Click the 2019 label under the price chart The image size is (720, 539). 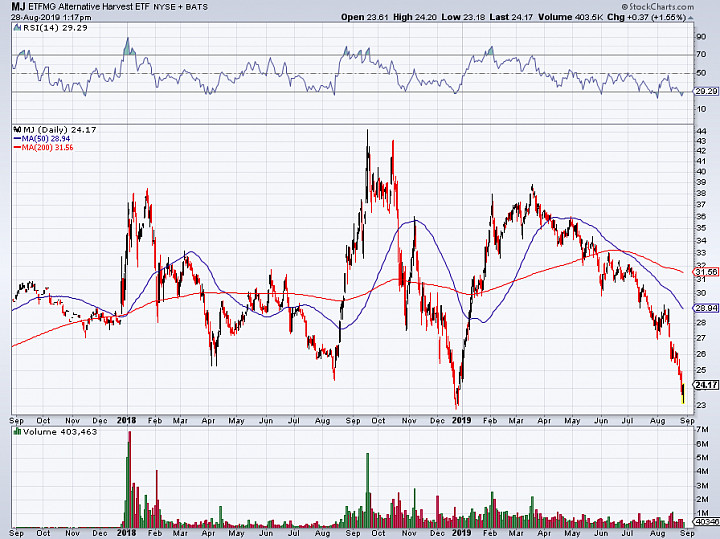(x=461, y=420)
